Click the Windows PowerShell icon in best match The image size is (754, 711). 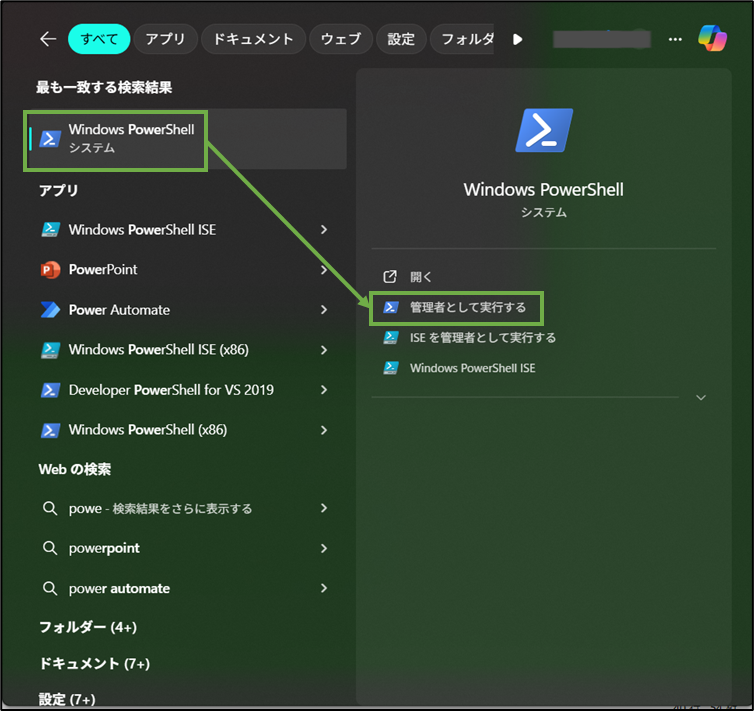50,138
